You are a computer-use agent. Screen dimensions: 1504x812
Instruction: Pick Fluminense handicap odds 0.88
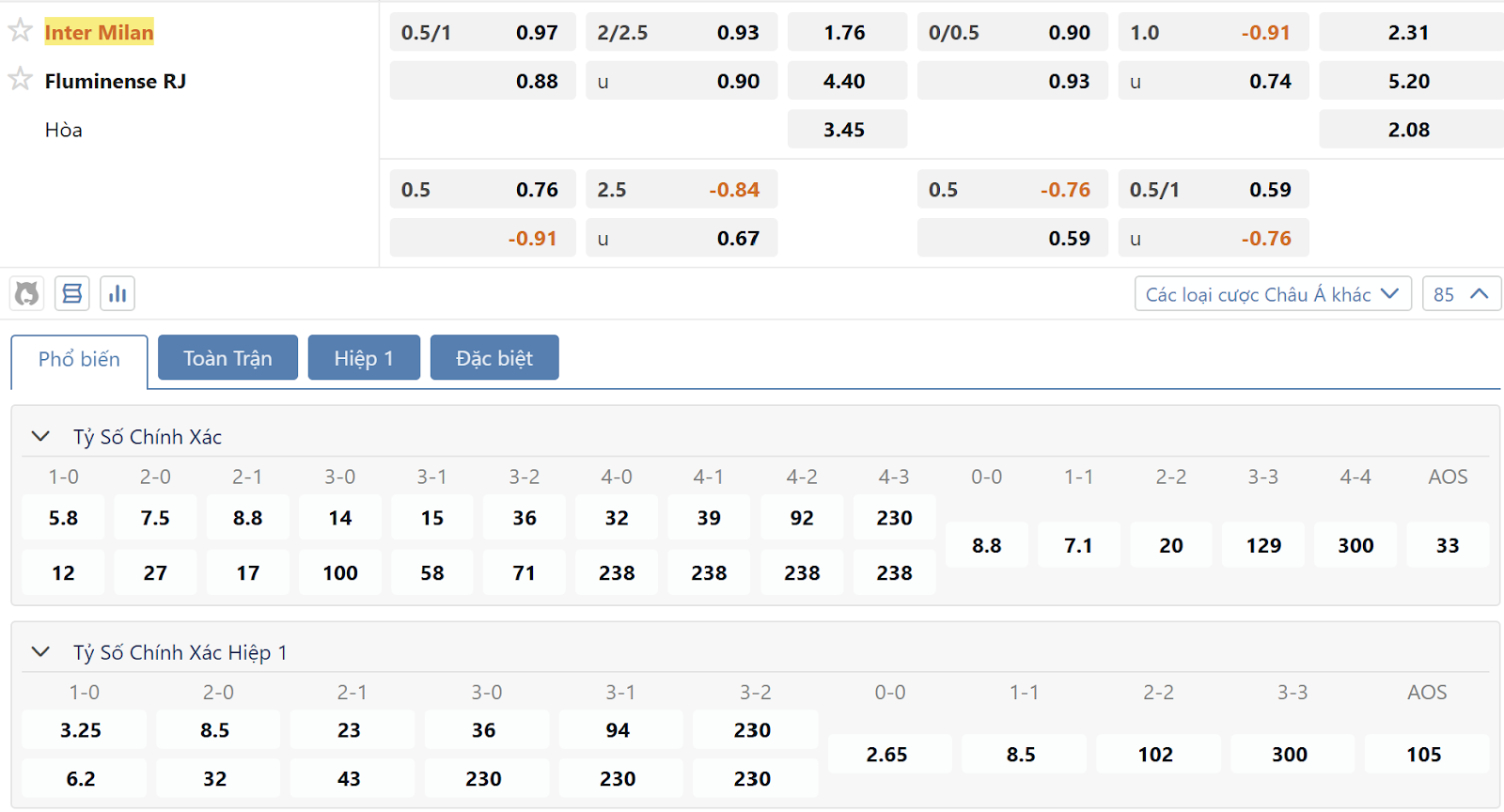[x=482, y=81]
